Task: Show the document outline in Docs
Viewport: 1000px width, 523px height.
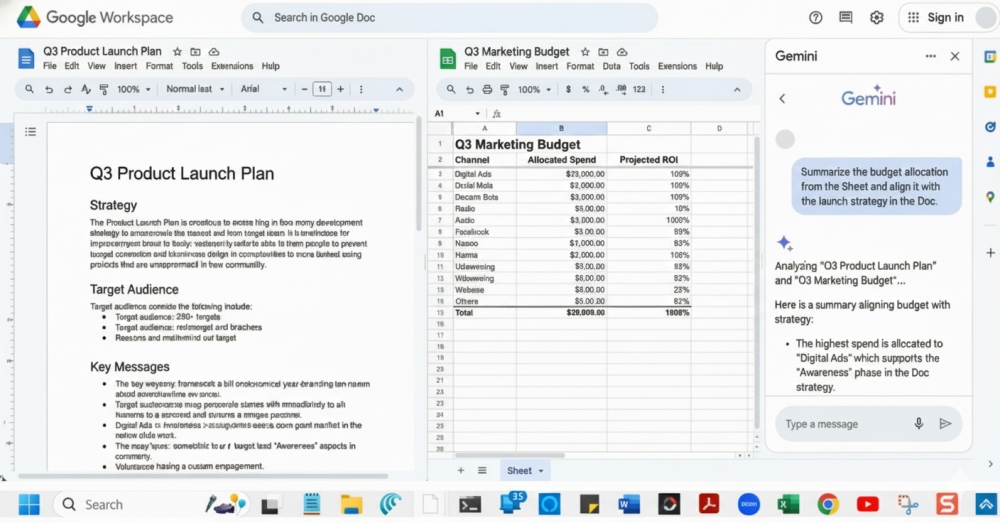Action: 31,132
